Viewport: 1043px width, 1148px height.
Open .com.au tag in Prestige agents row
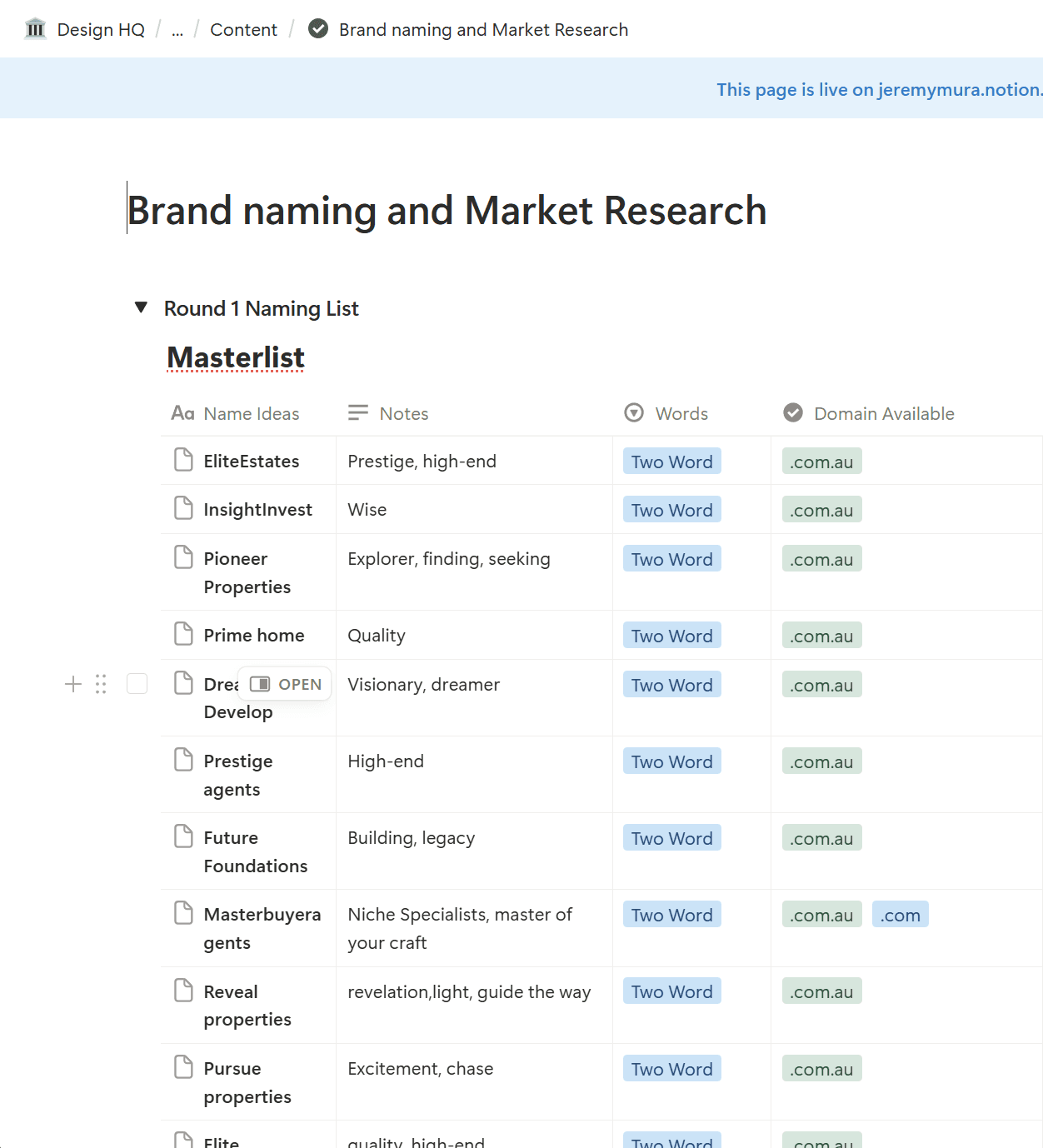(x=822, y=761)
